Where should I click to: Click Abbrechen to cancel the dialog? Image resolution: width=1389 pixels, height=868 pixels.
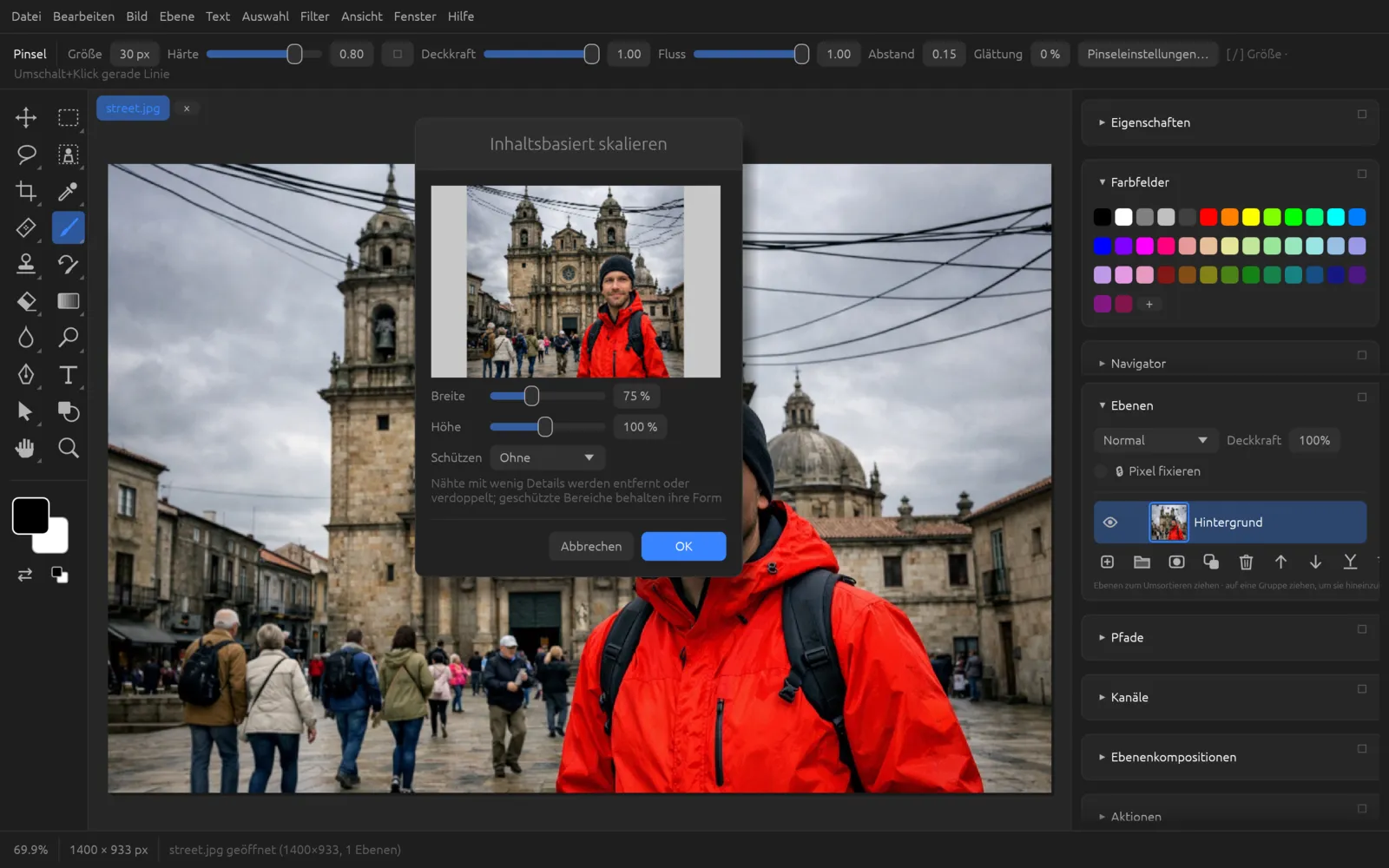[591, 546]
